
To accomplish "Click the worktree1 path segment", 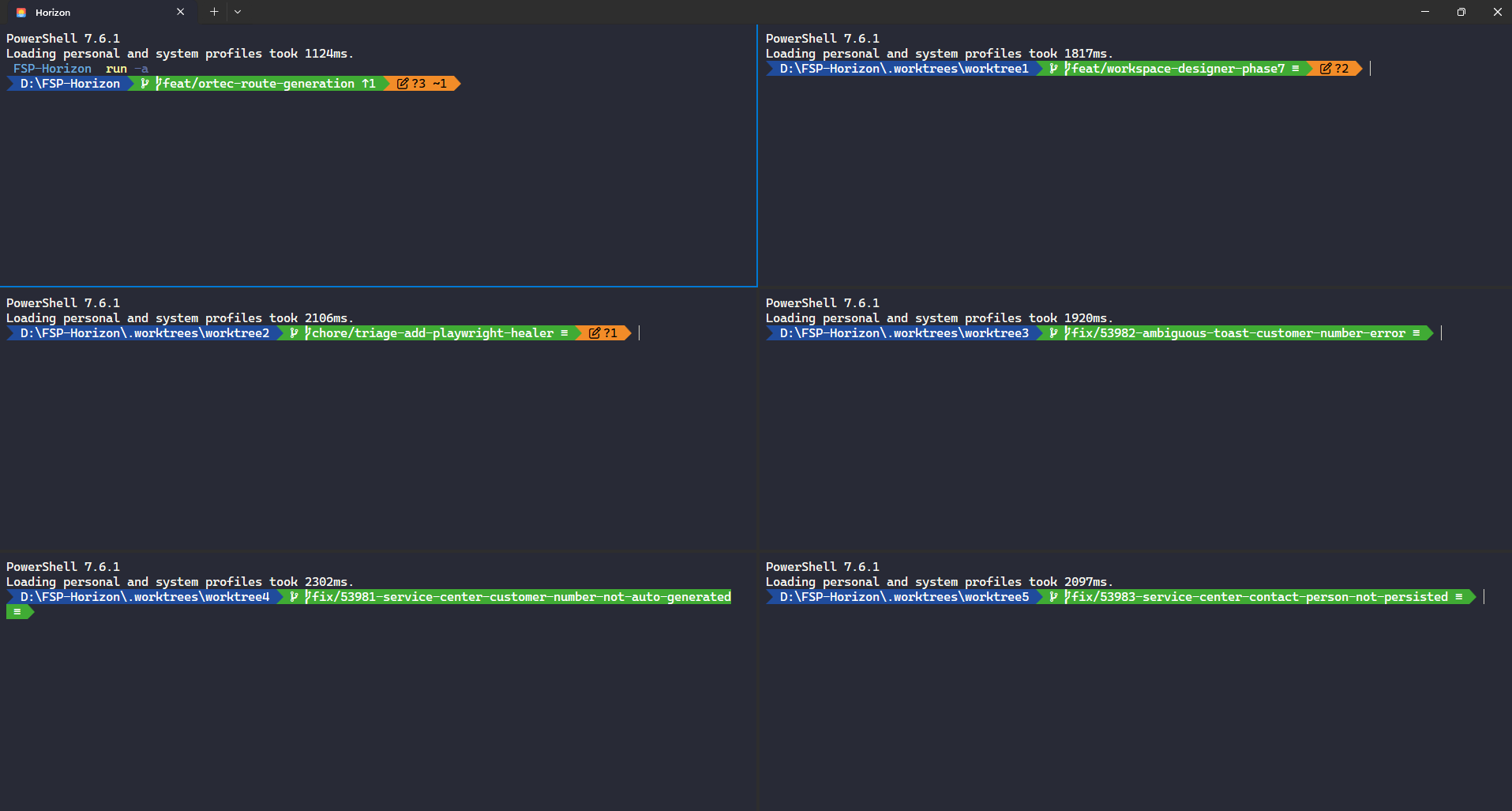I will [x=904, y=69].
